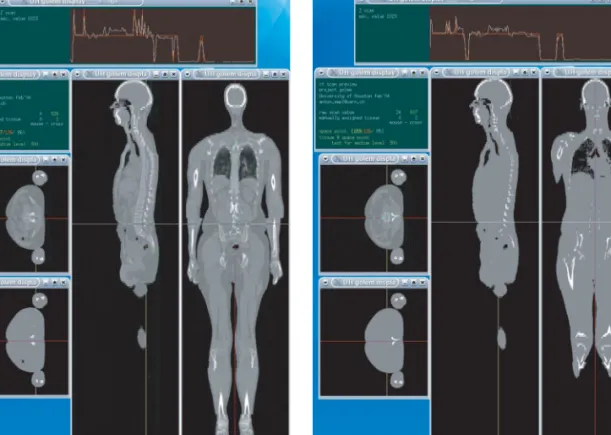Close lower axial slice window, left screenshot
This screenshot has width=611, height=435.
[x=64, y=282]
